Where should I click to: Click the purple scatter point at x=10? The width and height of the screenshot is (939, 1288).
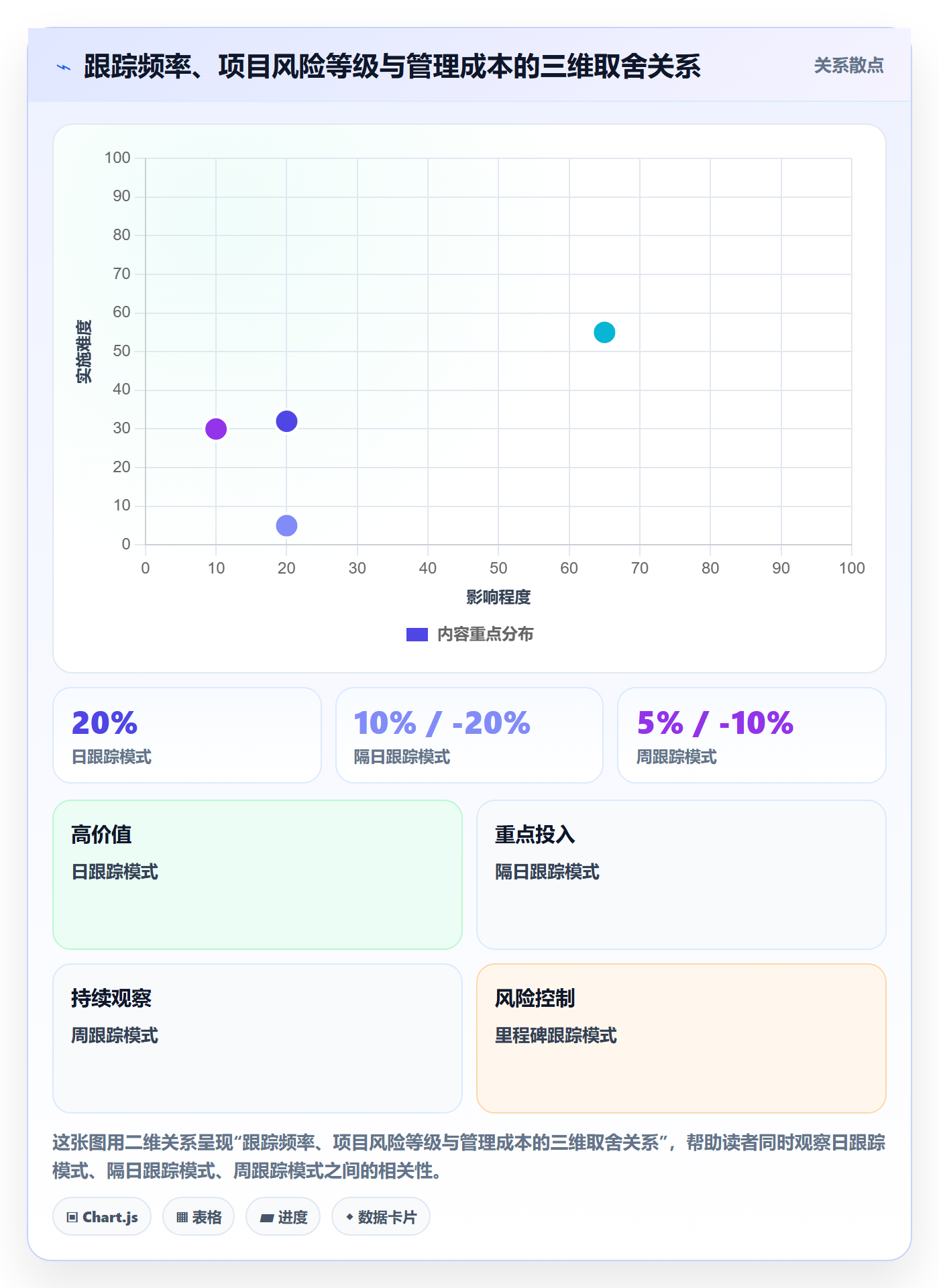[216, 429]
